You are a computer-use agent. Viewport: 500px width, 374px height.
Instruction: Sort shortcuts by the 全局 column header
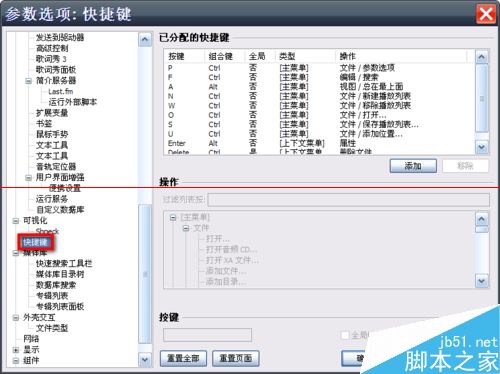260,56
